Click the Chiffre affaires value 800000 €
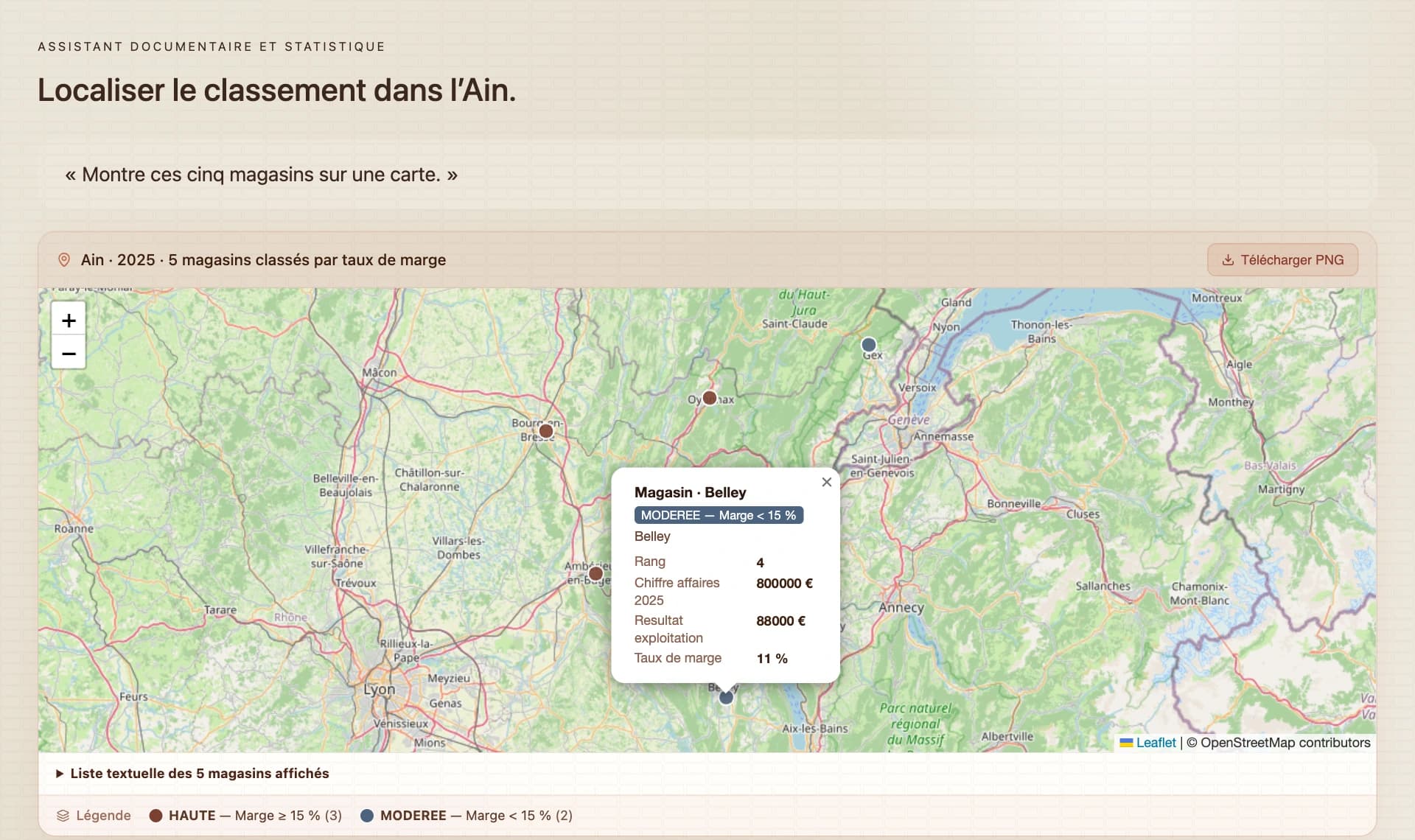The height and width of the screenshot is (840, 1415). 784,584
